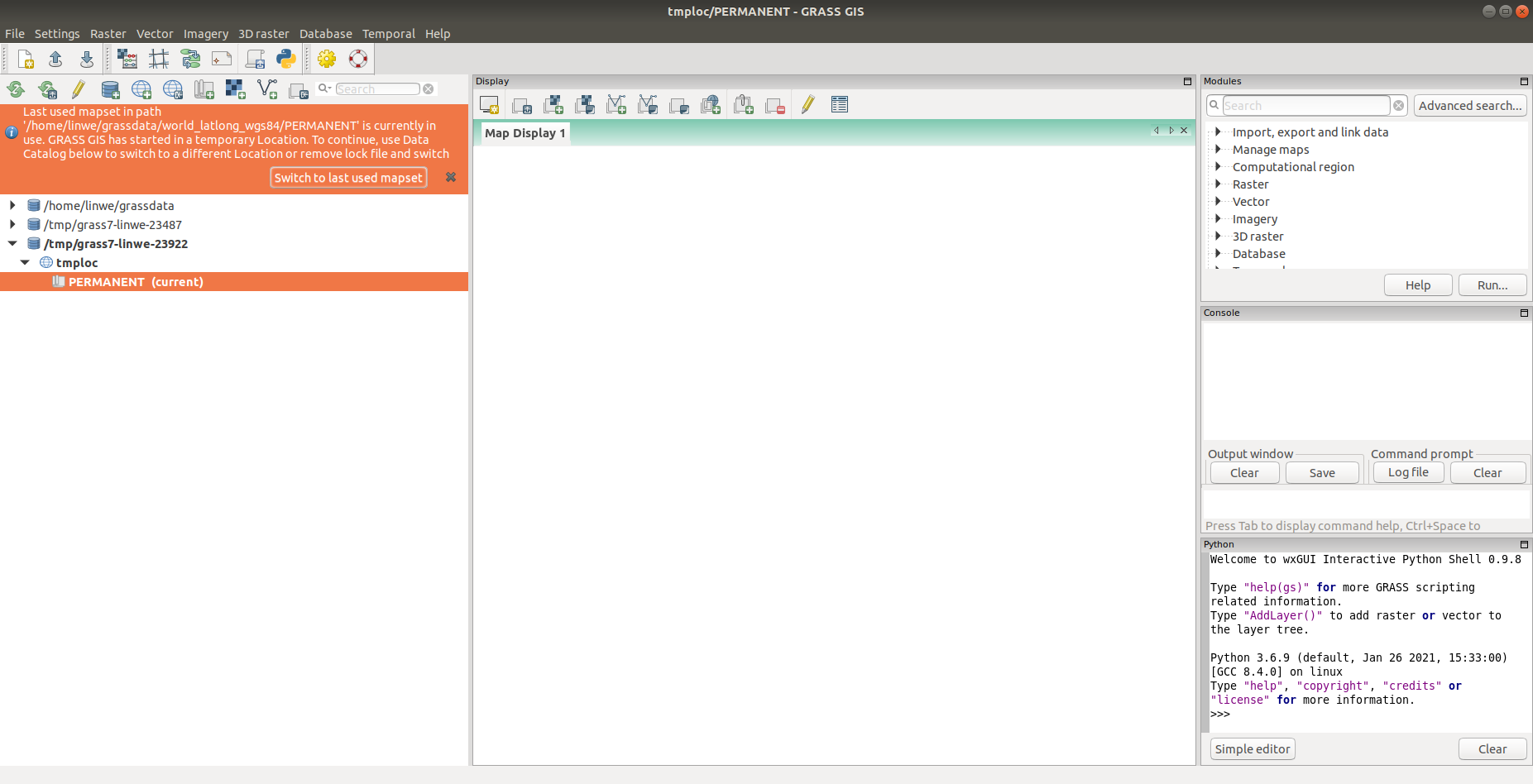Open the Raster menu
Screen dimensions: 1533x784
pos(108,34)
